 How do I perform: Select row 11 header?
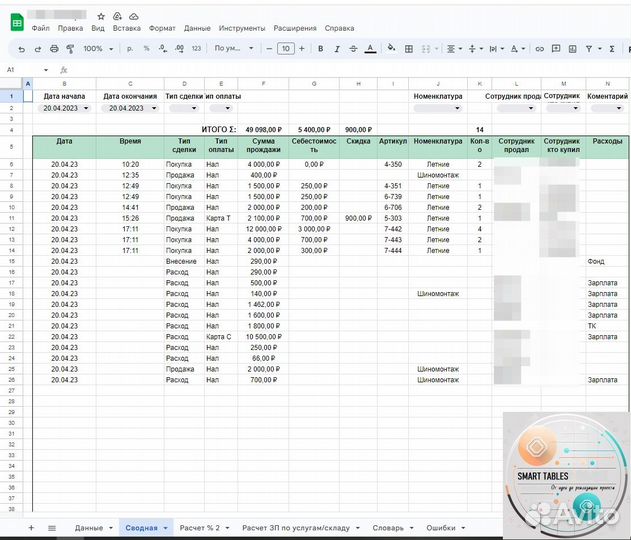pos(11,218)
